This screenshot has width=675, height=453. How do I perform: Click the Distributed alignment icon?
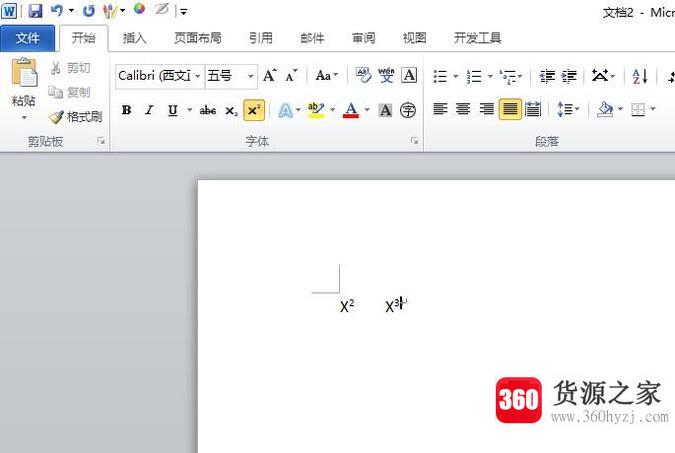pos(533,109)
